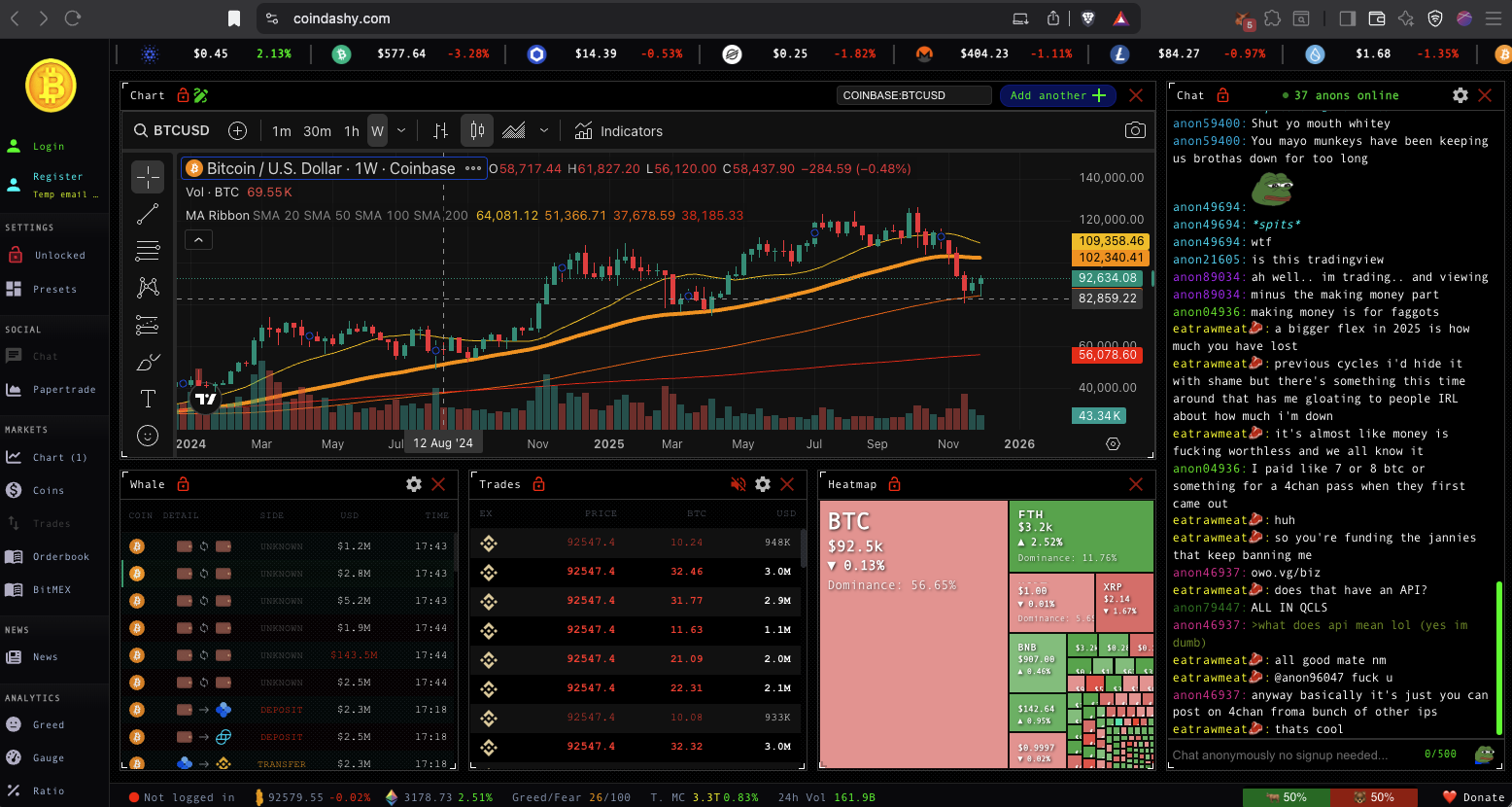Select the W weekly timeframe
The image size is (1512, 807).
(377, 130)
